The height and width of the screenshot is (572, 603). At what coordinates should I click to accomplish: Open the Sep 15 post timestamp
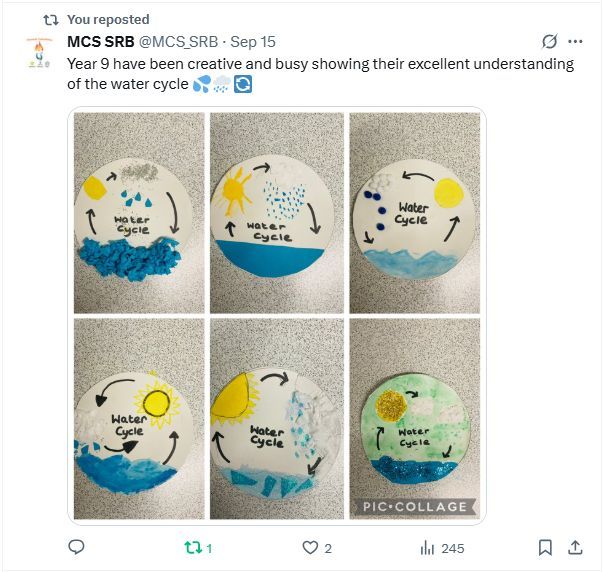click(253, 42)
